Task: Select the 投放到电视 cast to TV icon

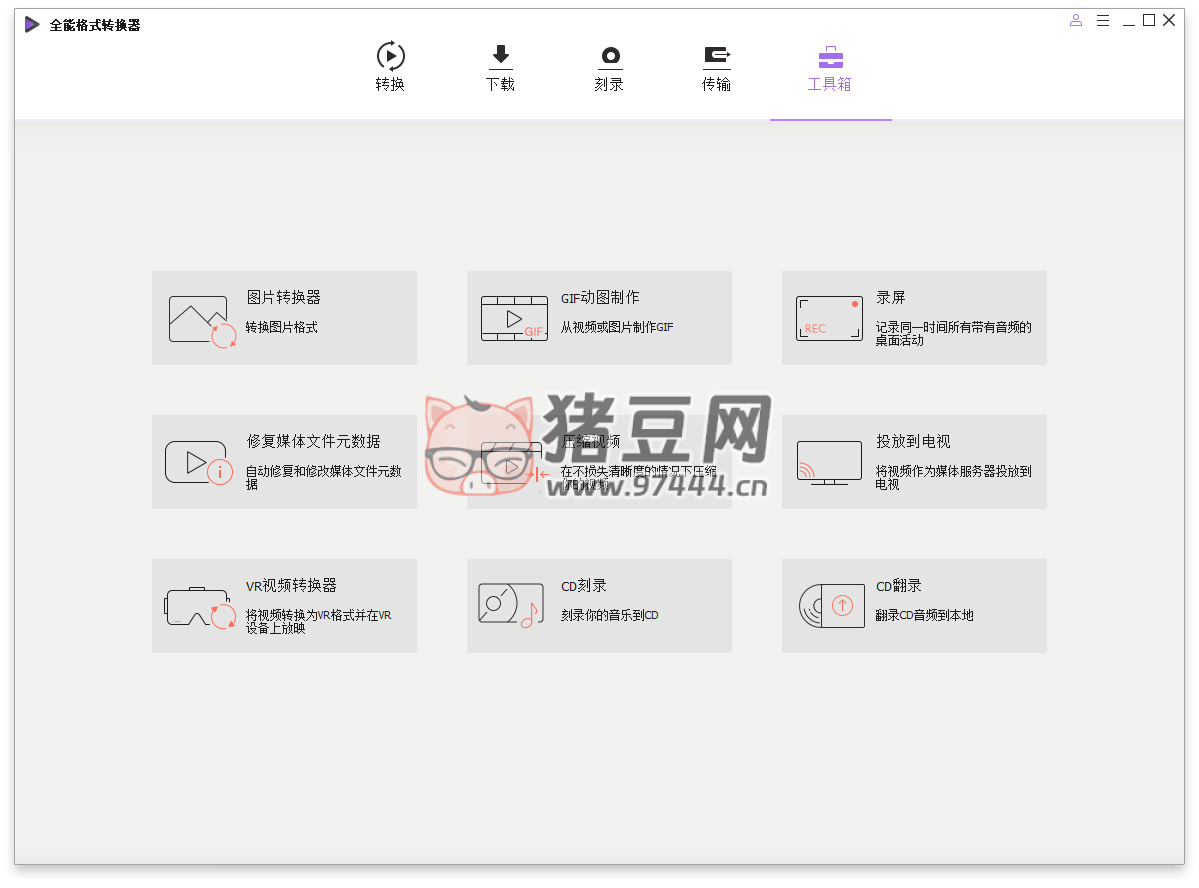Action: [829, 463]
